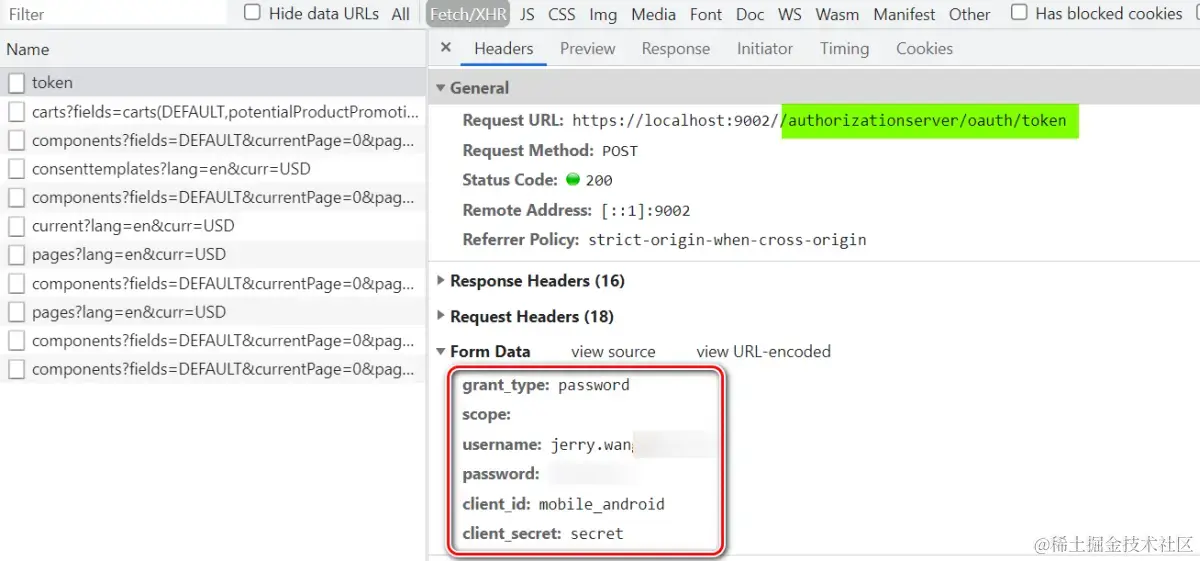Filter requests by Doc
The height and width of the screenshot is (561, 1200).
(x=750, y=14)
